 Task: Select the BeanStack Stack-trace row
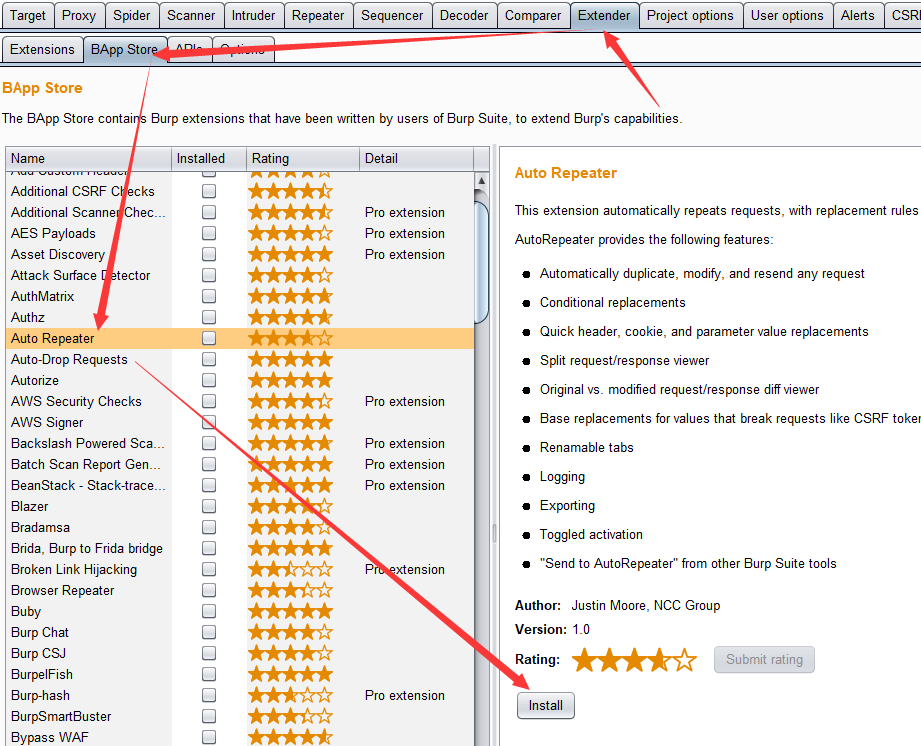coord(240,485)
